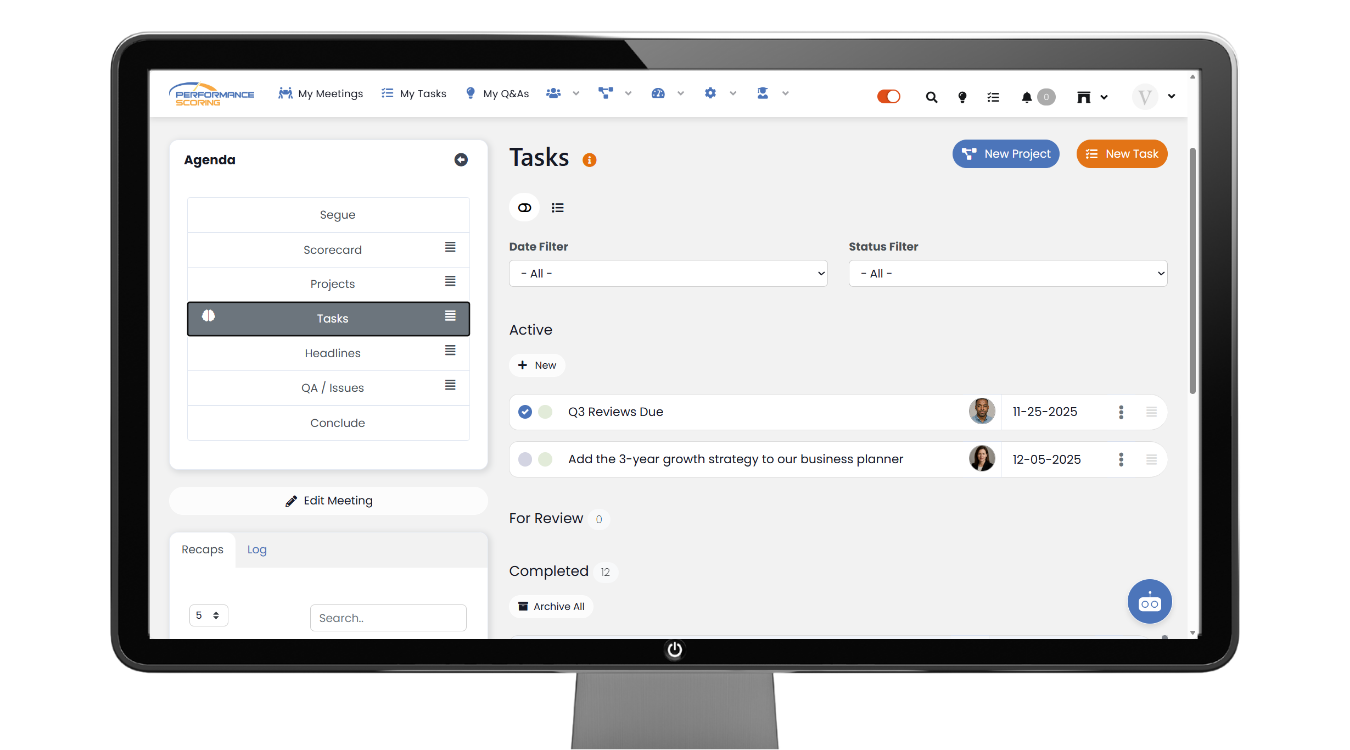The width and height of the screenshot is (1350, 750).
Task: Open the Status Filter dropdown
Action: point(1007,274)
